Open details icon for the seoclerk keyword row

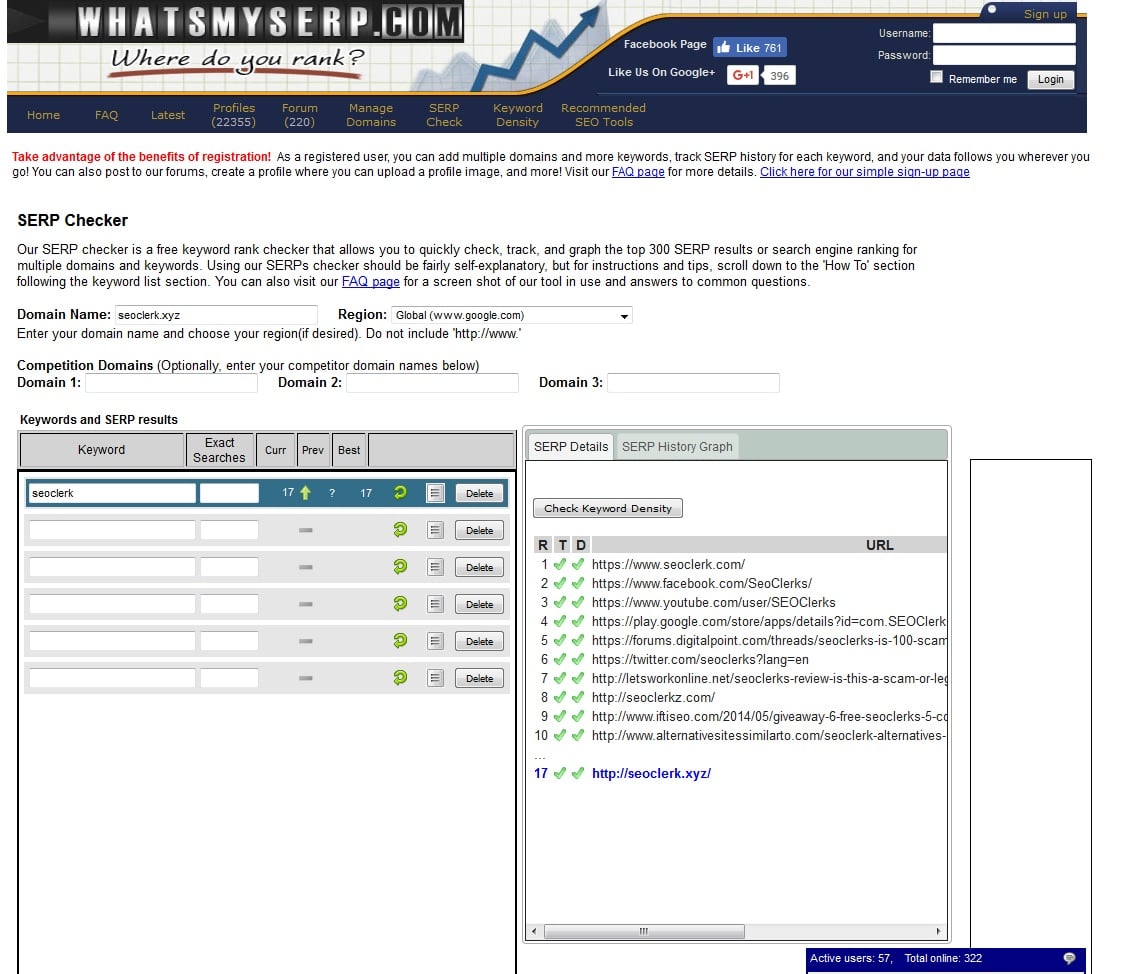tap(435, 493)
